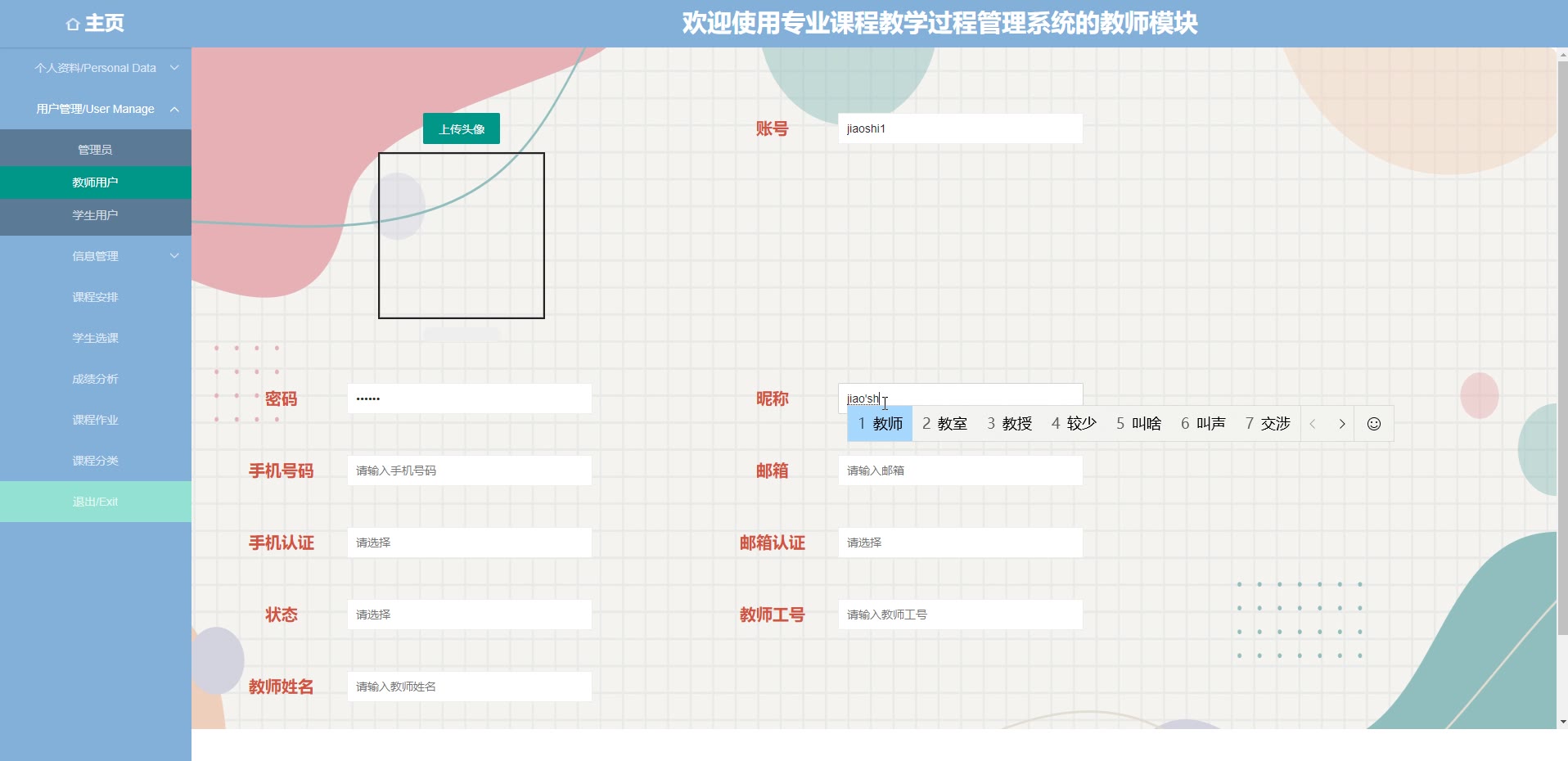
Task: Choose IME candidate 2 教室
Action: pyautogui.click(x=944, y=424)
